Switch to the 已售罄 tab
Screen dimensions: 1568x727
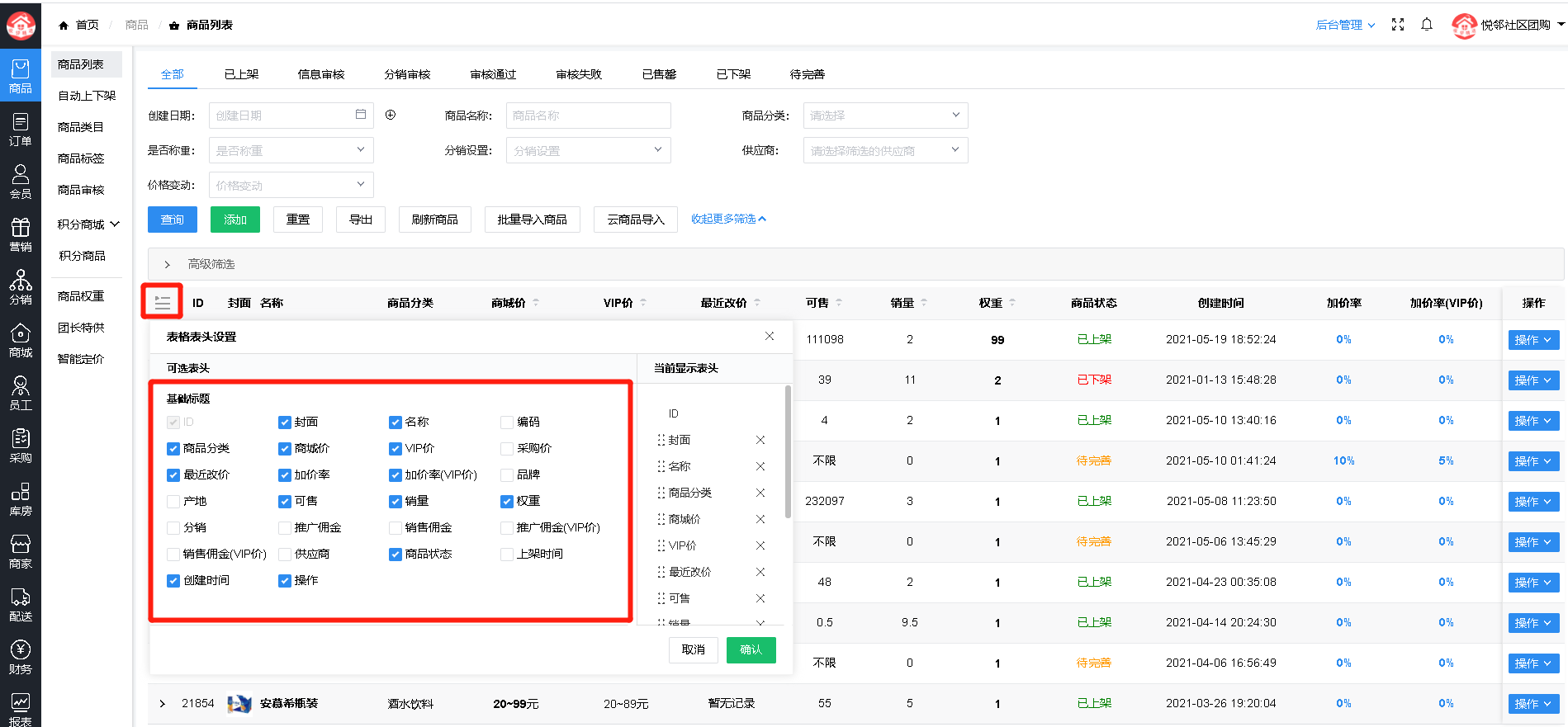(x=659, y=74)
